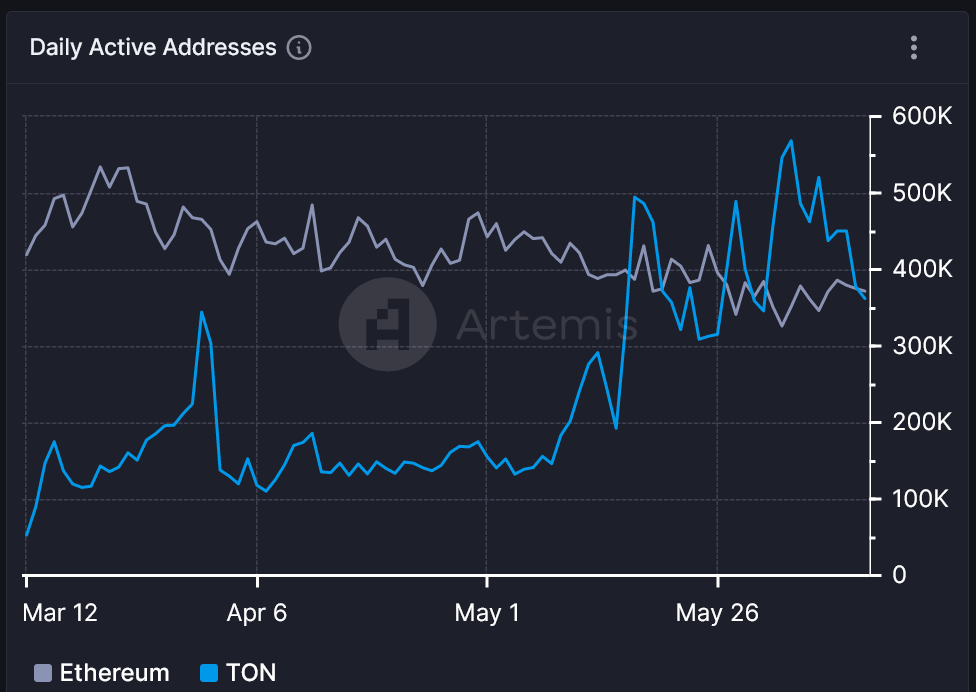
Task: Click the 200K y-axis label
Action: coord(922,423)
